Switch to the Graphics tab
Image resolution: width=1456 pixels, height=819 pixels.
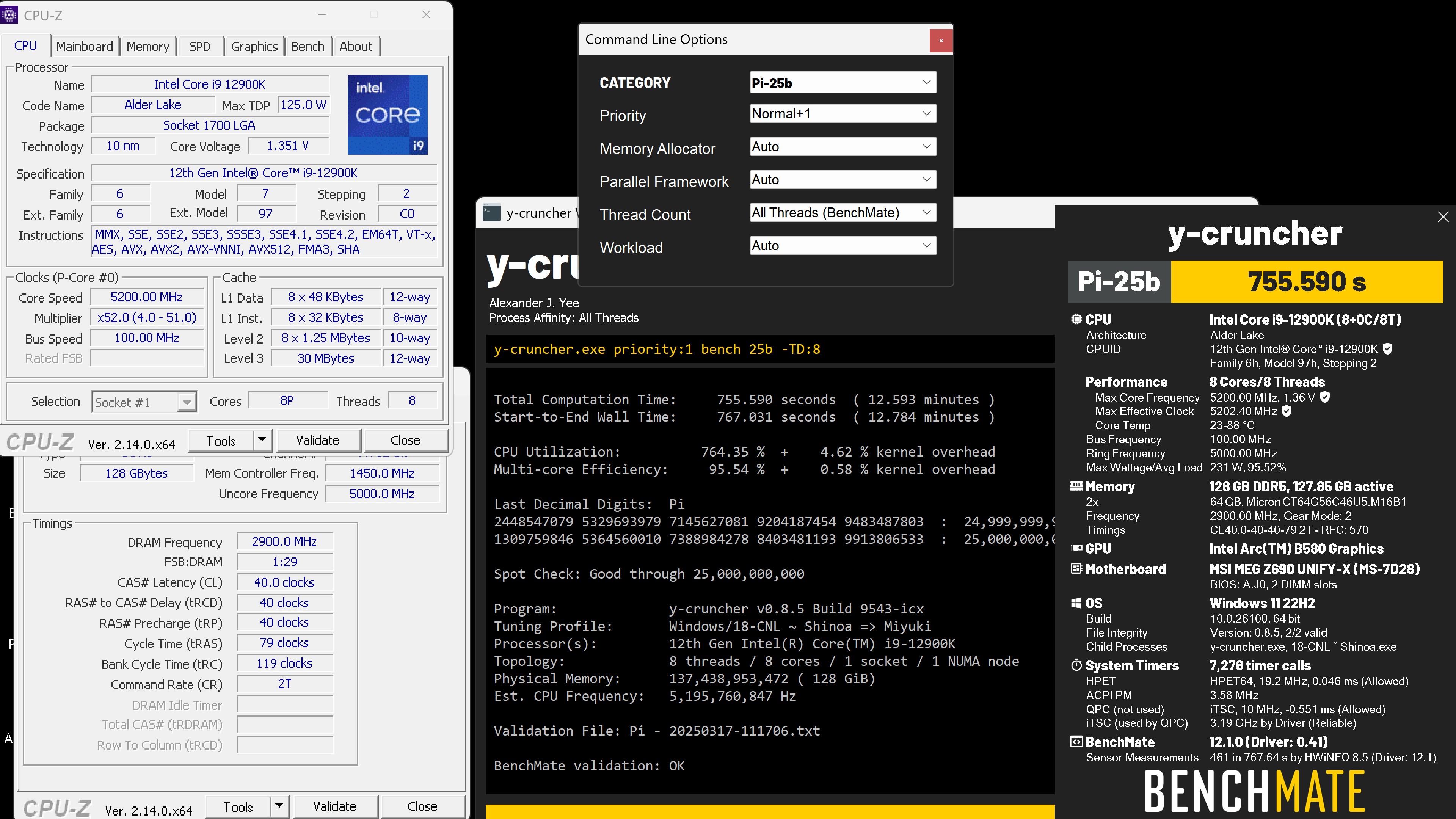254,46
